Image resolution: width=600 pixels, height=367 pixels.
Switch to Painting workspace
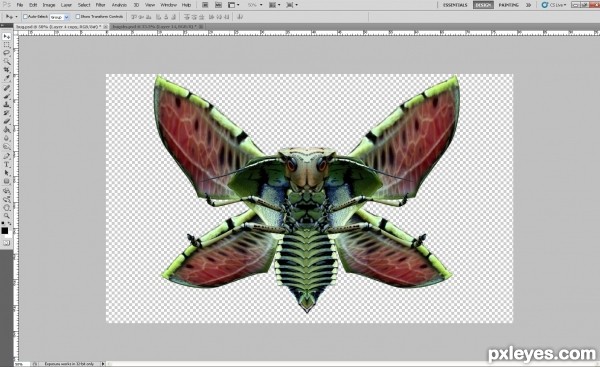point(509,5)
